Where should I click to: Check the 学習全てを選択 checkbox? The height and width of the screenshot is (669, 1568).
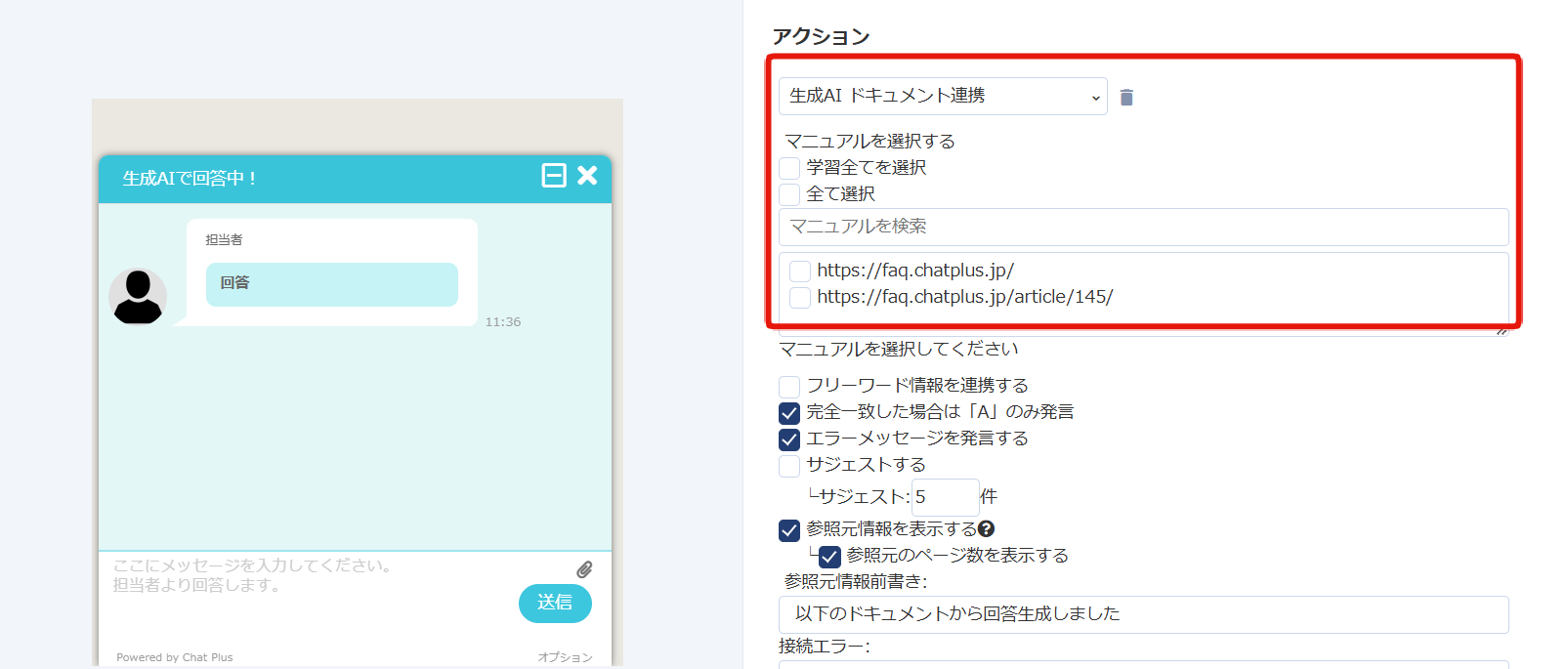pos(789,168)
